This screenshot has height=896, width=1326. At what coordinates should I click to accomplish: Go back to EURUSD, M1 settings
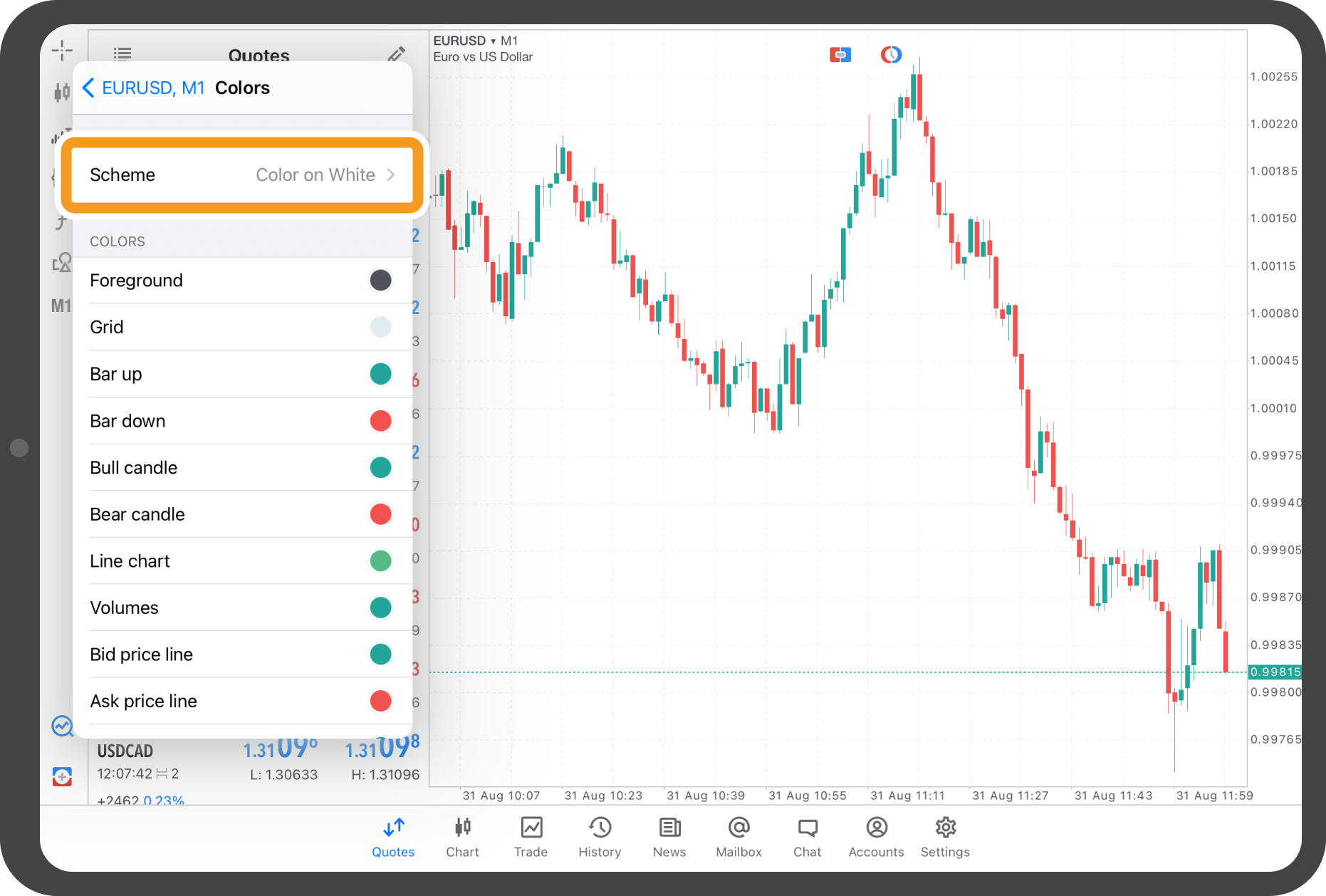click(x=144, y=88)
